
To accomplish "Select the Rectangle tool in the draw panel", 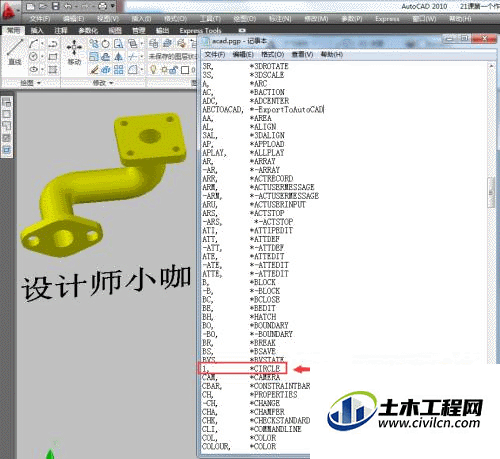I will coord(53,57).
